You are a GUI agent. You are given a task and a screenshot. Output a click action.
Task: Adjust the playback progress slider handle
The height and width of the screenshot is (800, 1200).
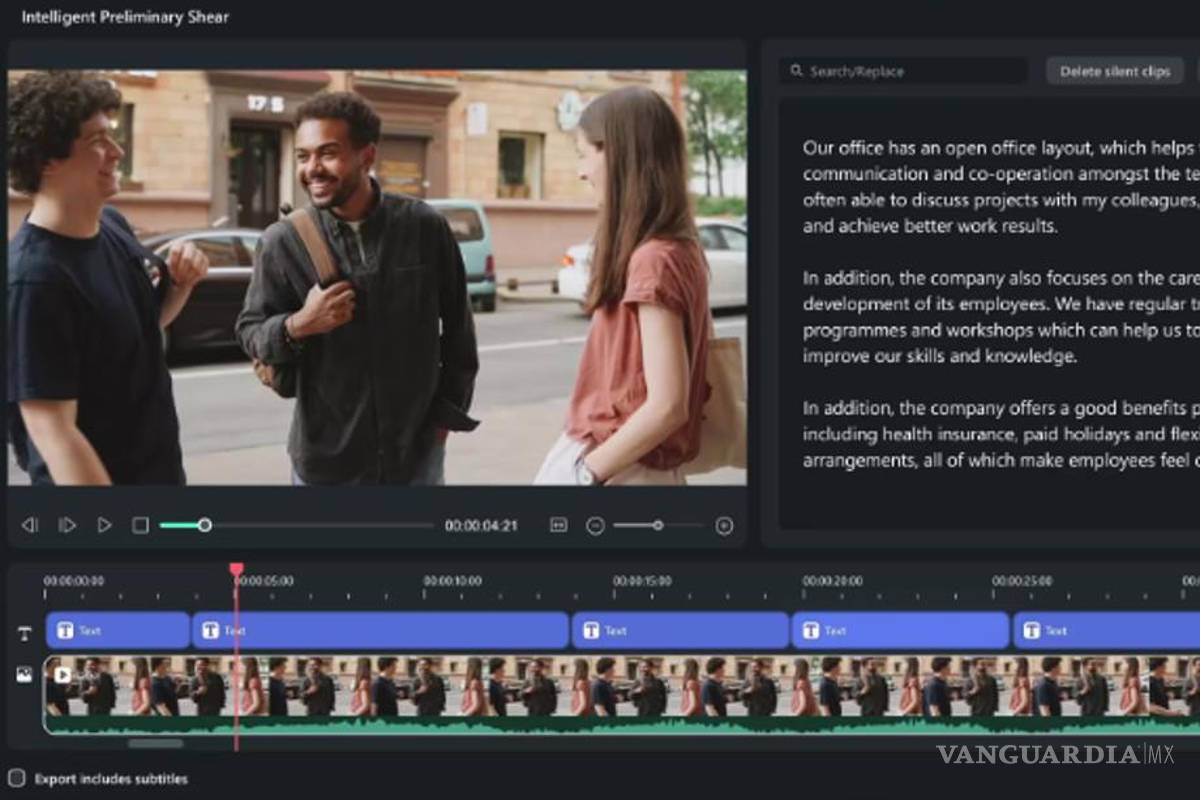pos(205,523)
